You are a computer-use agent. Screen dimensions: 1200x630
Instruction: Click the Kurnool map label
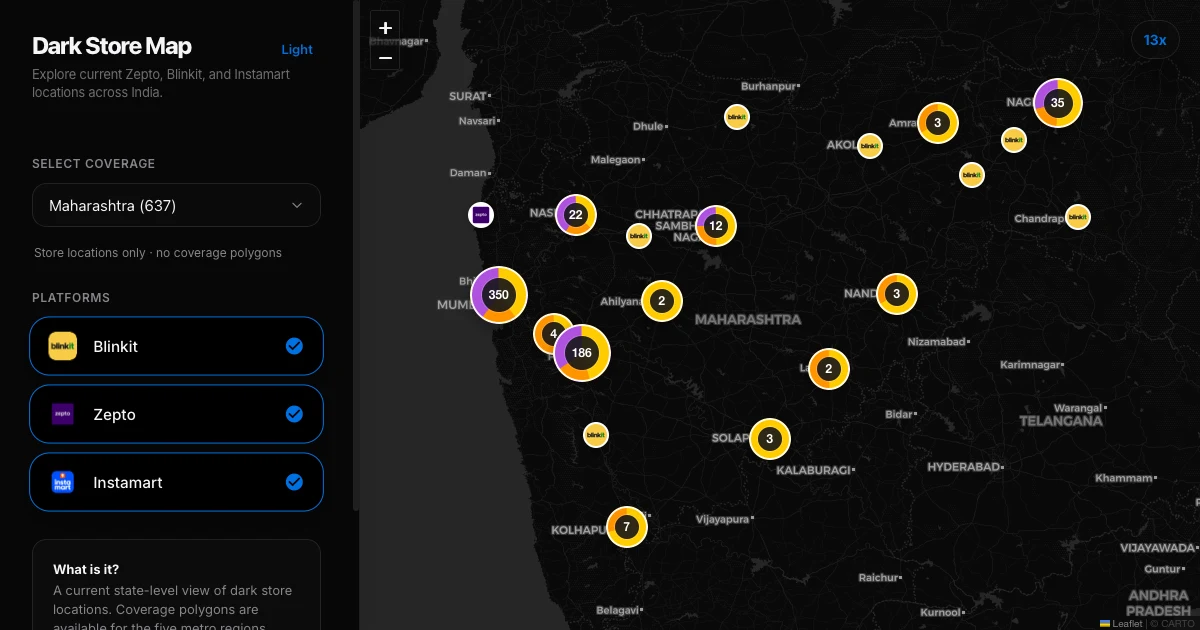point(941,612)
